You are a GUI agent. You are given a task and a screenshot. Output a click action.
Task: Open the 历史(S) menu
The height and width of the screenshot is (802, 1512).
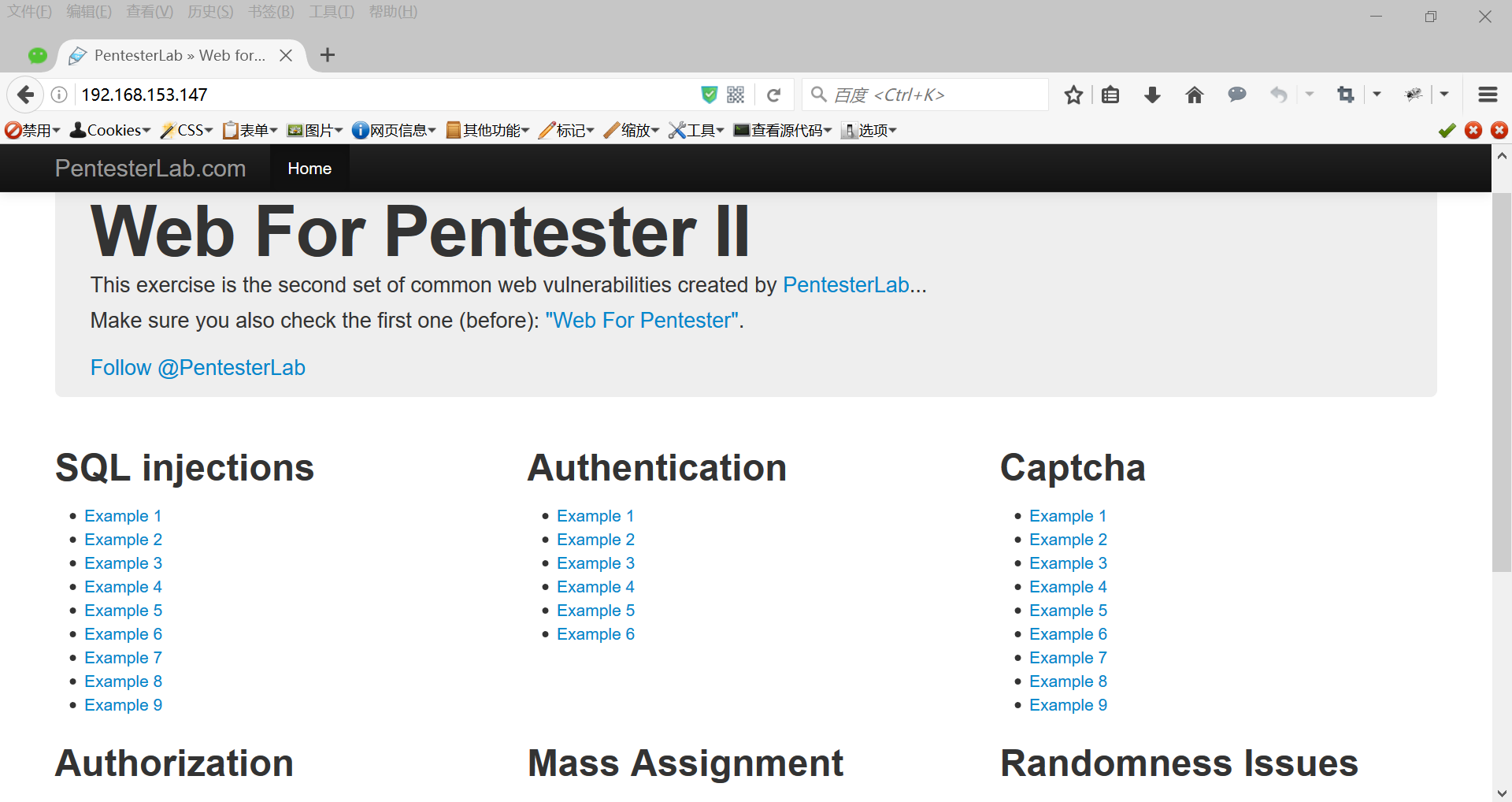click(210, 12)
